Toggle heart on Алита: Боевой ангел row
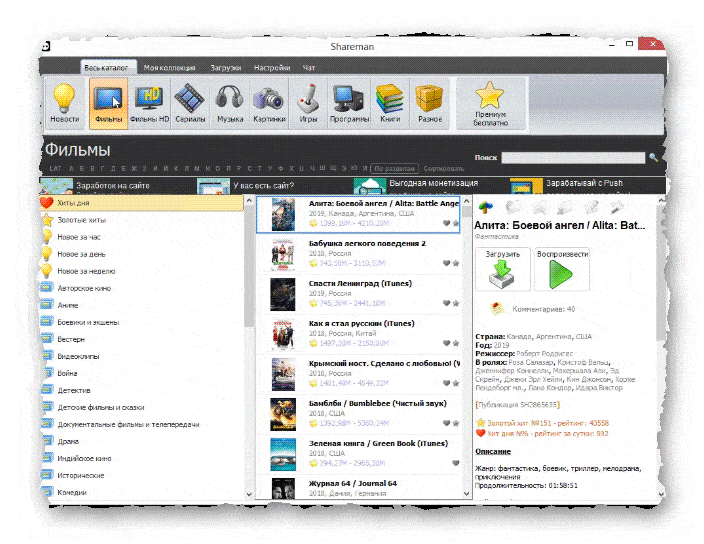Image resolution: width=704 pixels, height=544 pixels. click(446, 223)
